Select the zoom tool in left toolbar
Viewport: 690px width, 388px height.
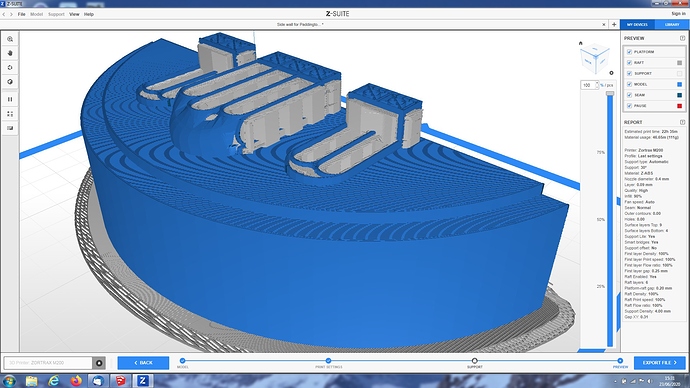click(10, 39)
